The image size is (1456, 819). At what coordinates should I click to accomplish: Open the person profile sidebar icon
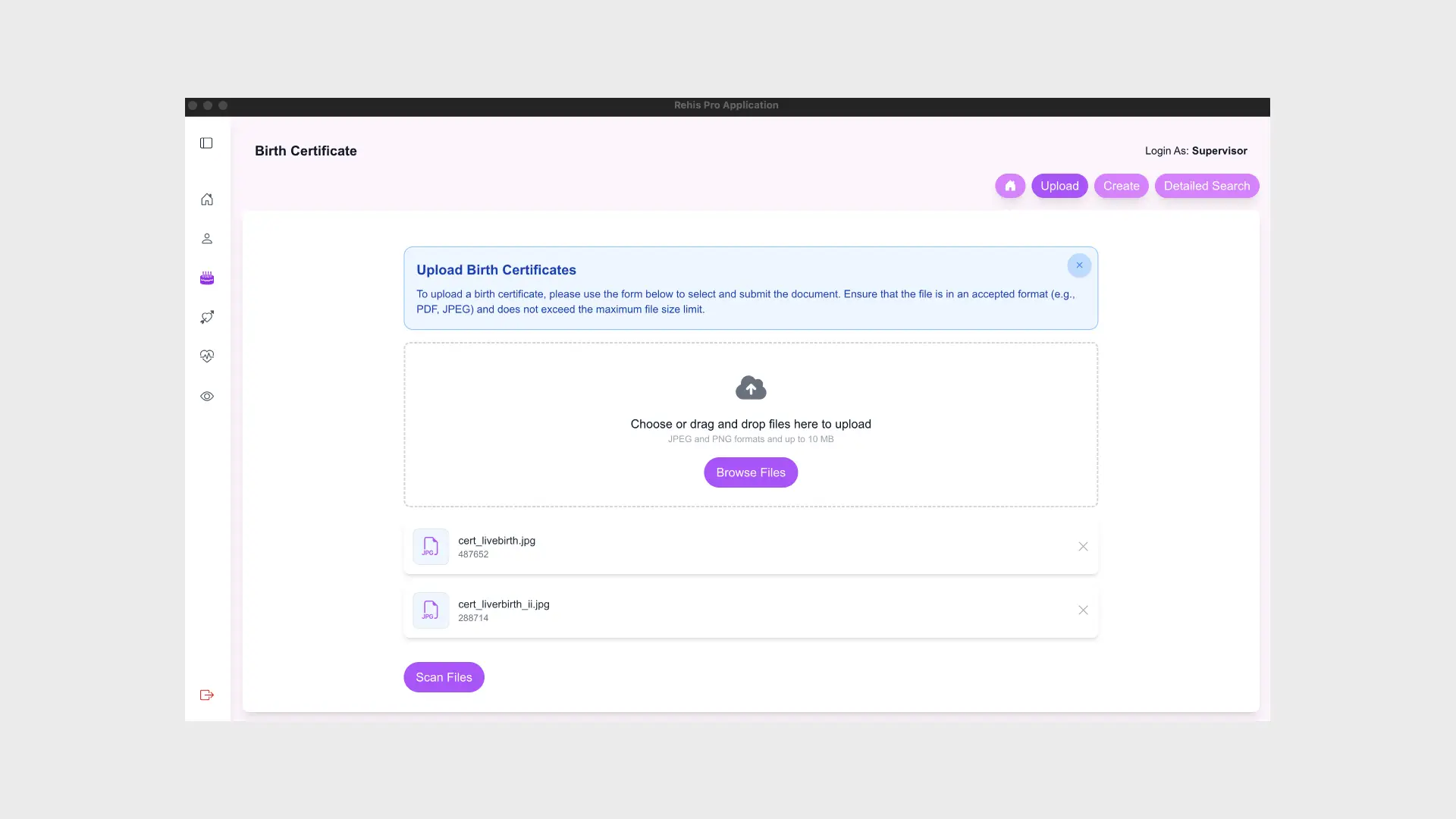(x=207, y=239)
